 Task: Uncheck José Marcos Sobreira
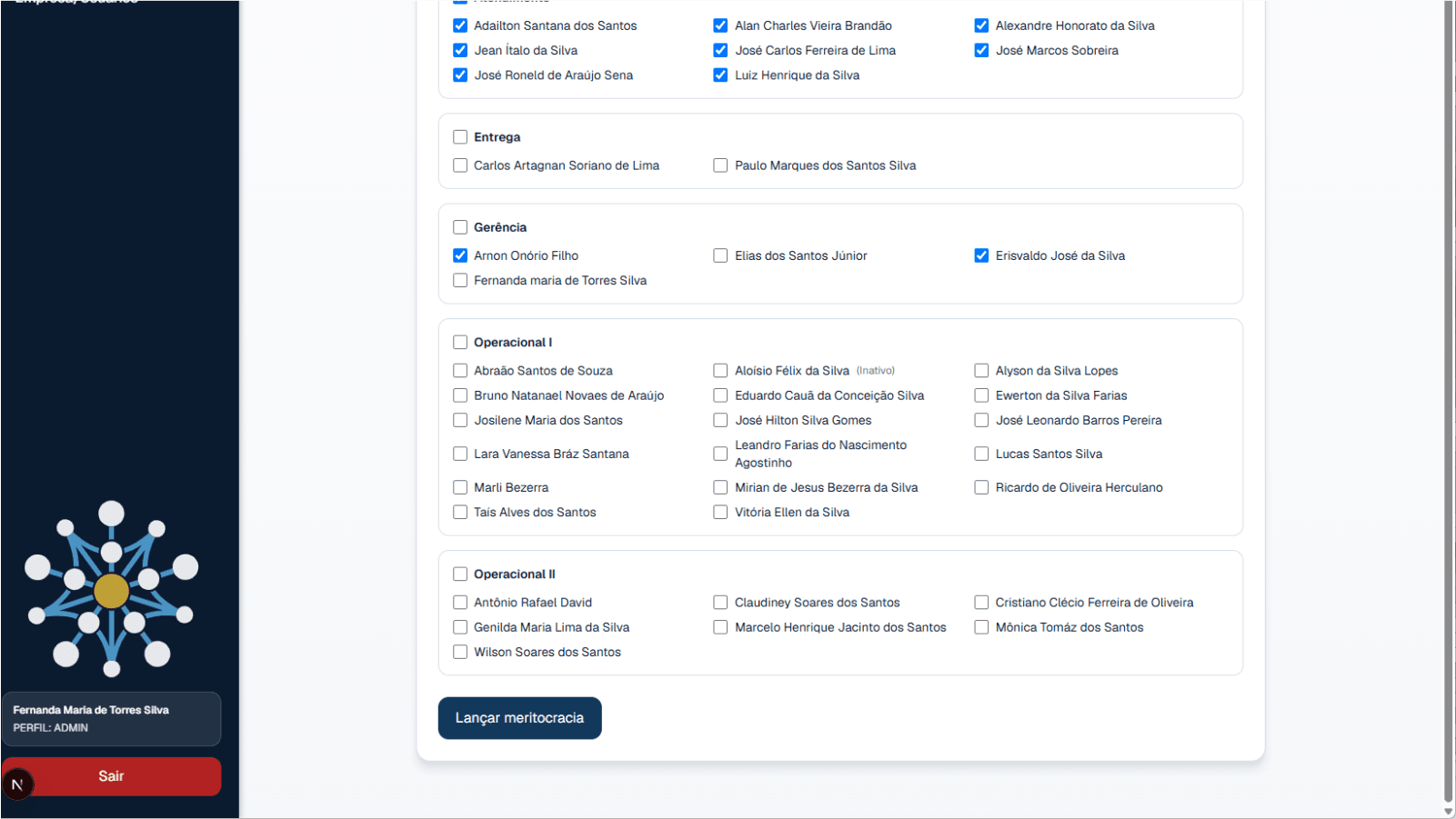(981, 50)
